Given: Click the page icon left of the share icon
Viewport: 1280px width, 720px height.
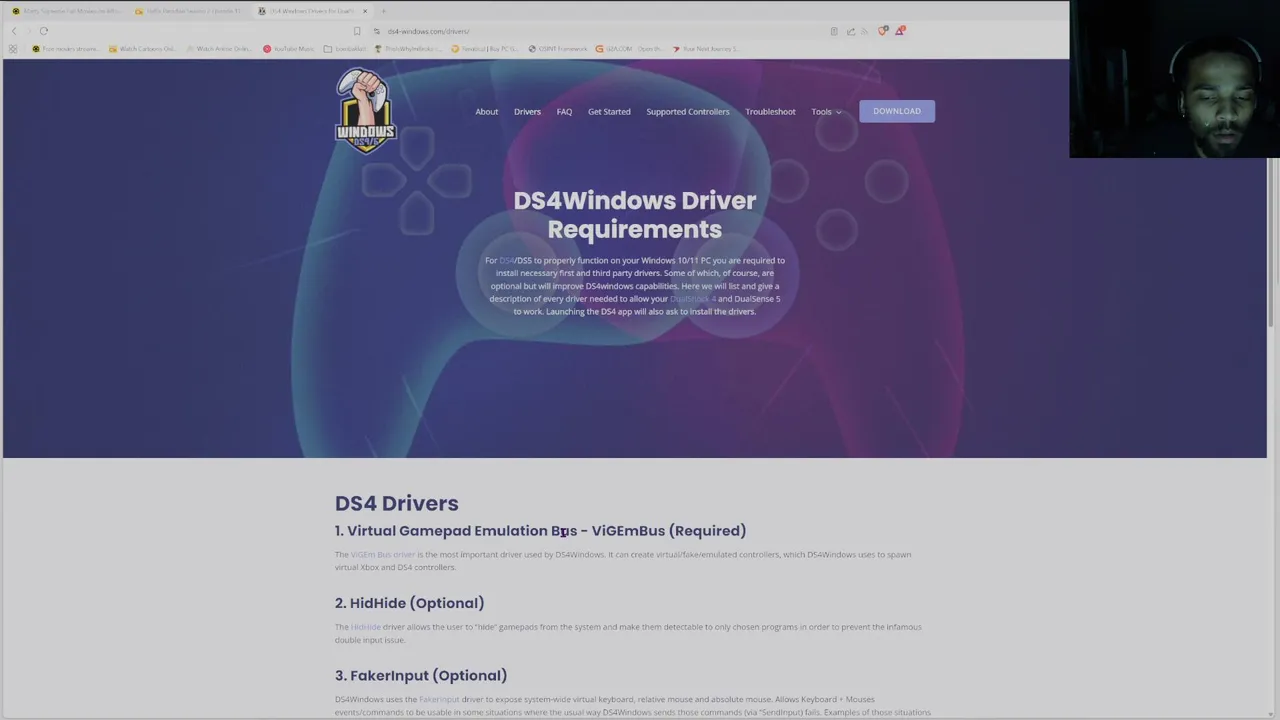Looking at the screenshot, I should pyautogui.click(x=834, y=31).
